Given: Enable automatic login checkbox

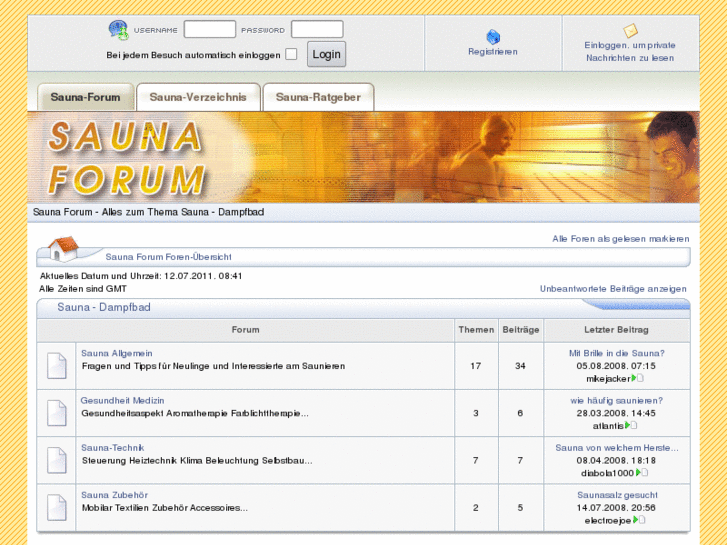Looking at the screenshot, I should click(291, 55).
